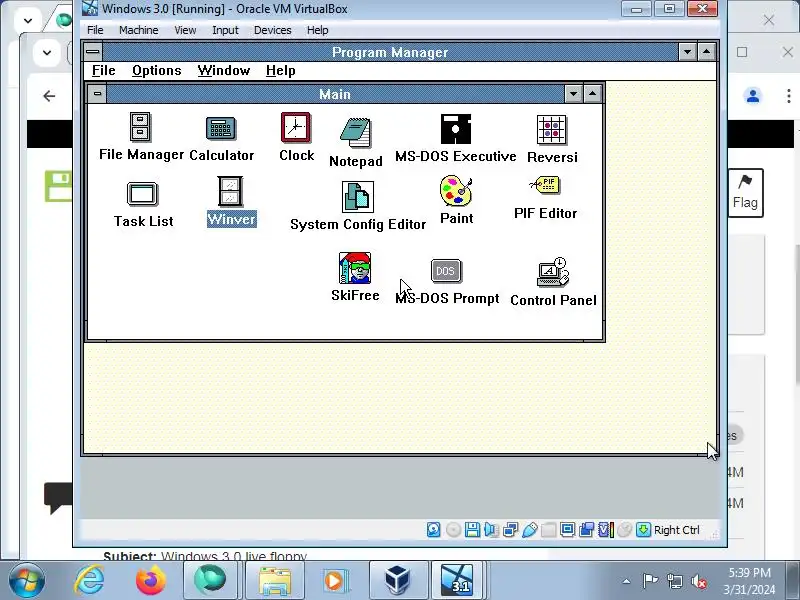The height and width of the screenshot is (600, 800).
Task: Click VirtualBox shared folders status icon
Action: (x=548, y=530)
